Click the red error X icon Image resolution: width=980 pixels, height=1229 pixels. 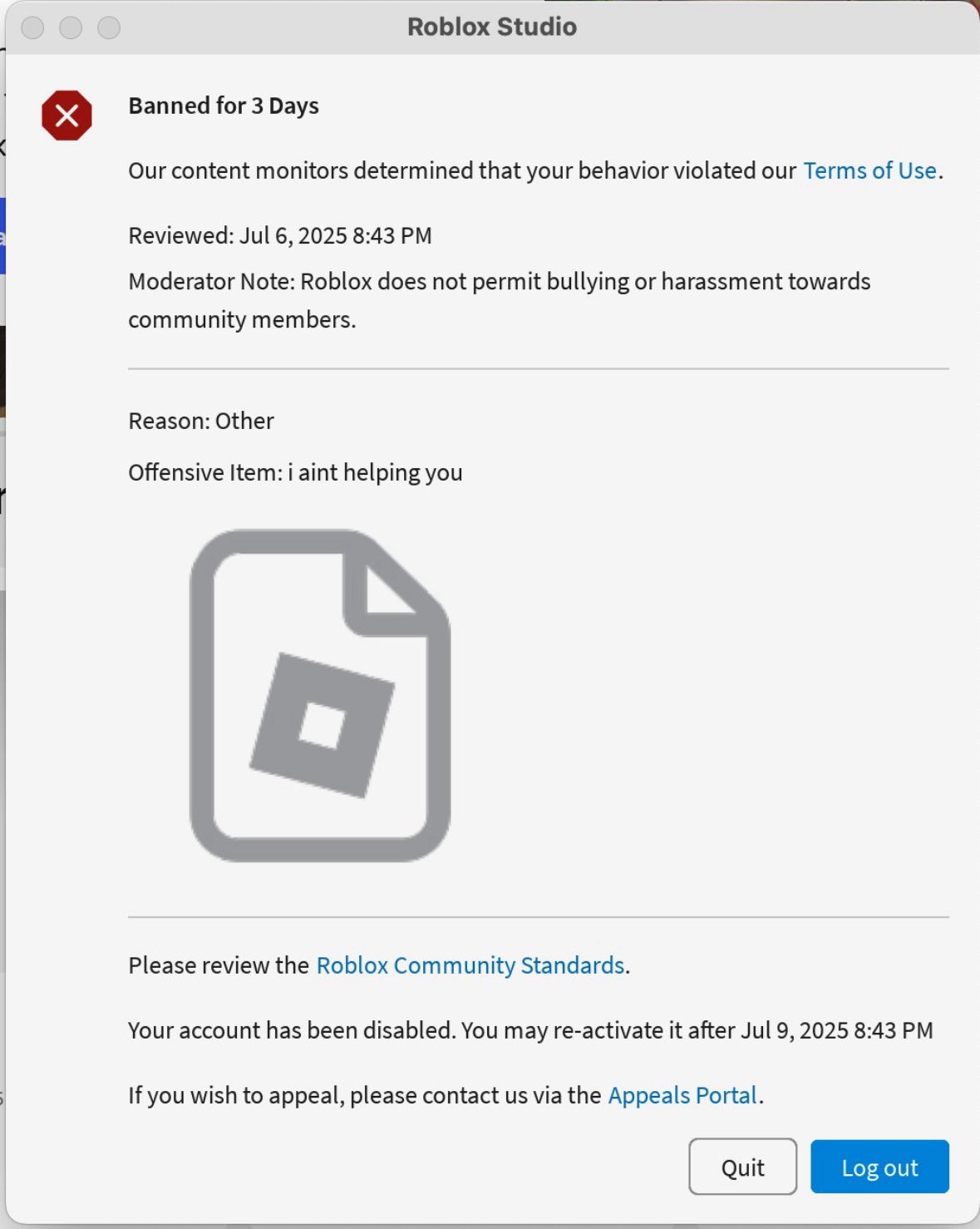(66, 116)
